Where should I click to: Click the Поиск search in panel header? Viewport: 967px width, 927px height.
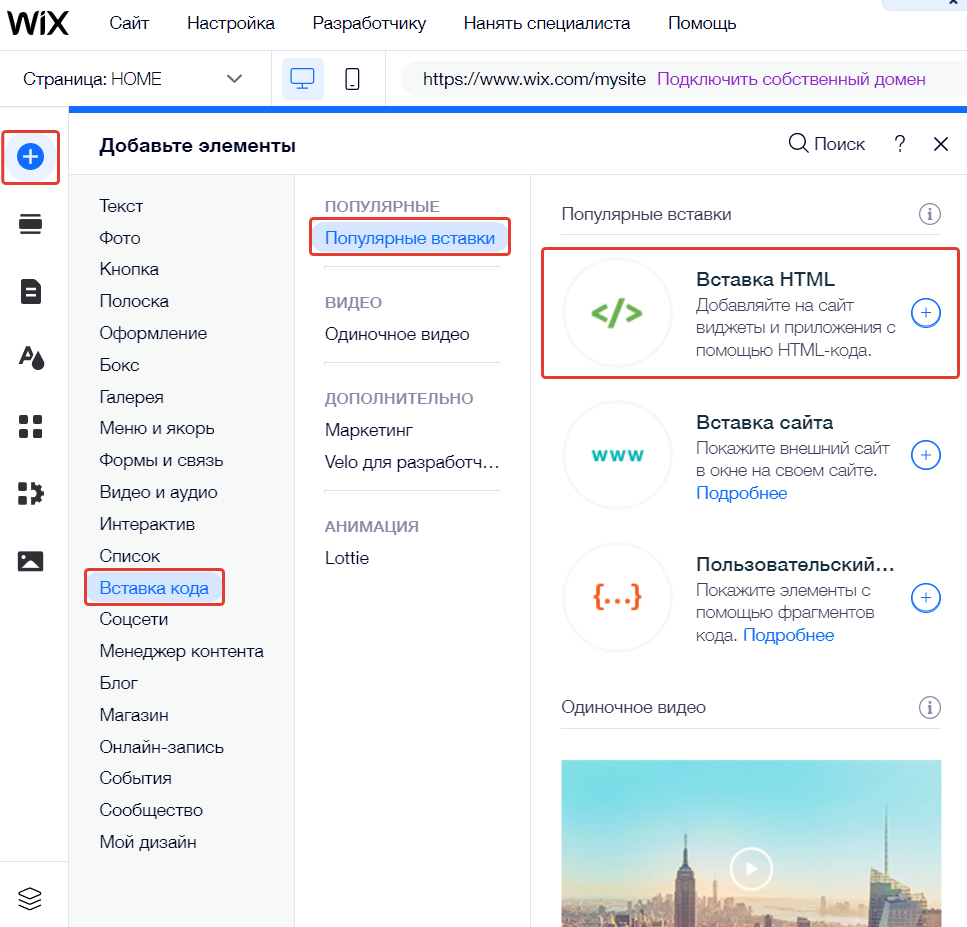click(x=826, y=144)
